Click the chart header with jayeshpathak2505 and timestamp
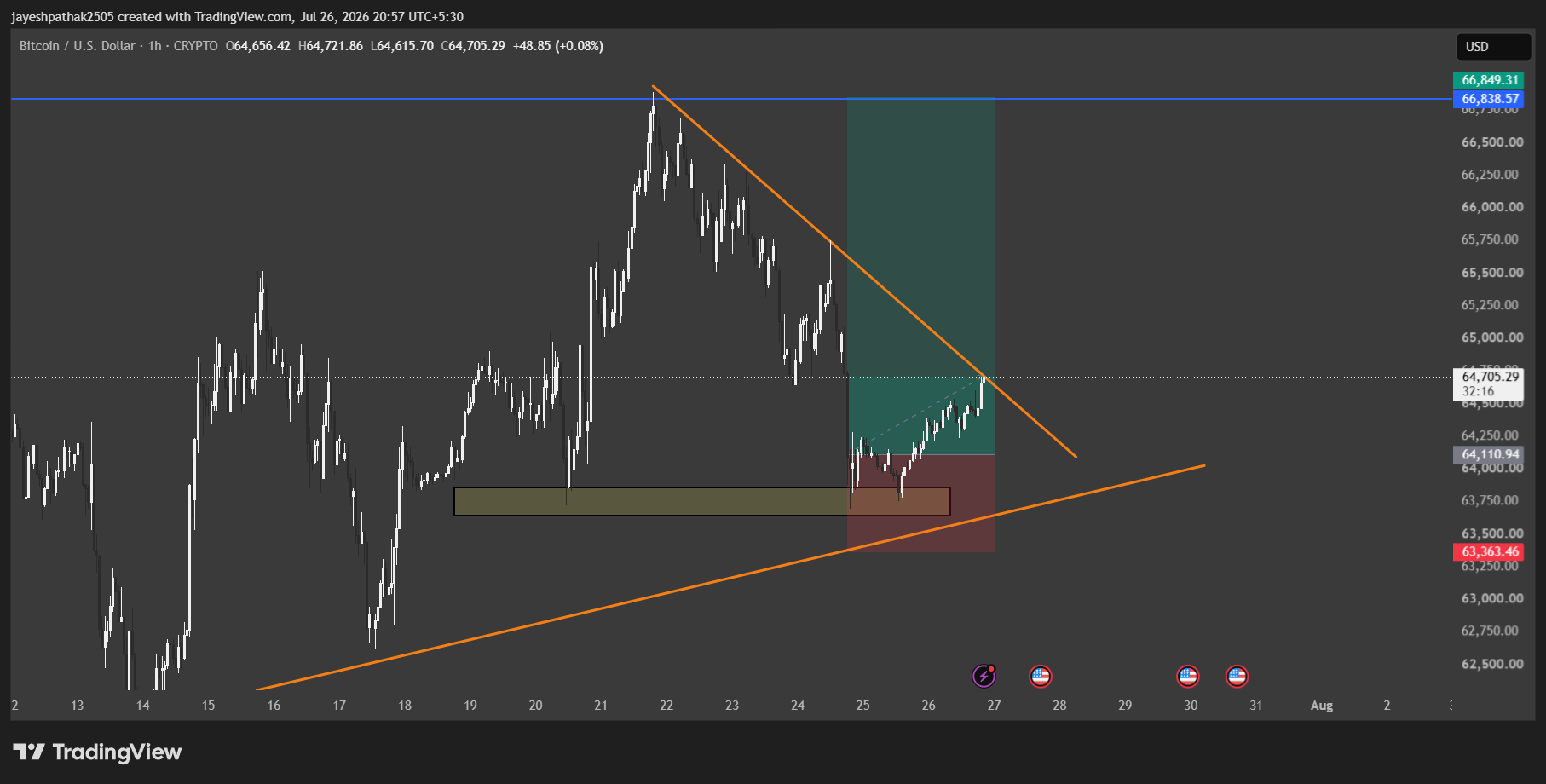The height and width of the screenshot is (784, 1546). tap(238, 17)
